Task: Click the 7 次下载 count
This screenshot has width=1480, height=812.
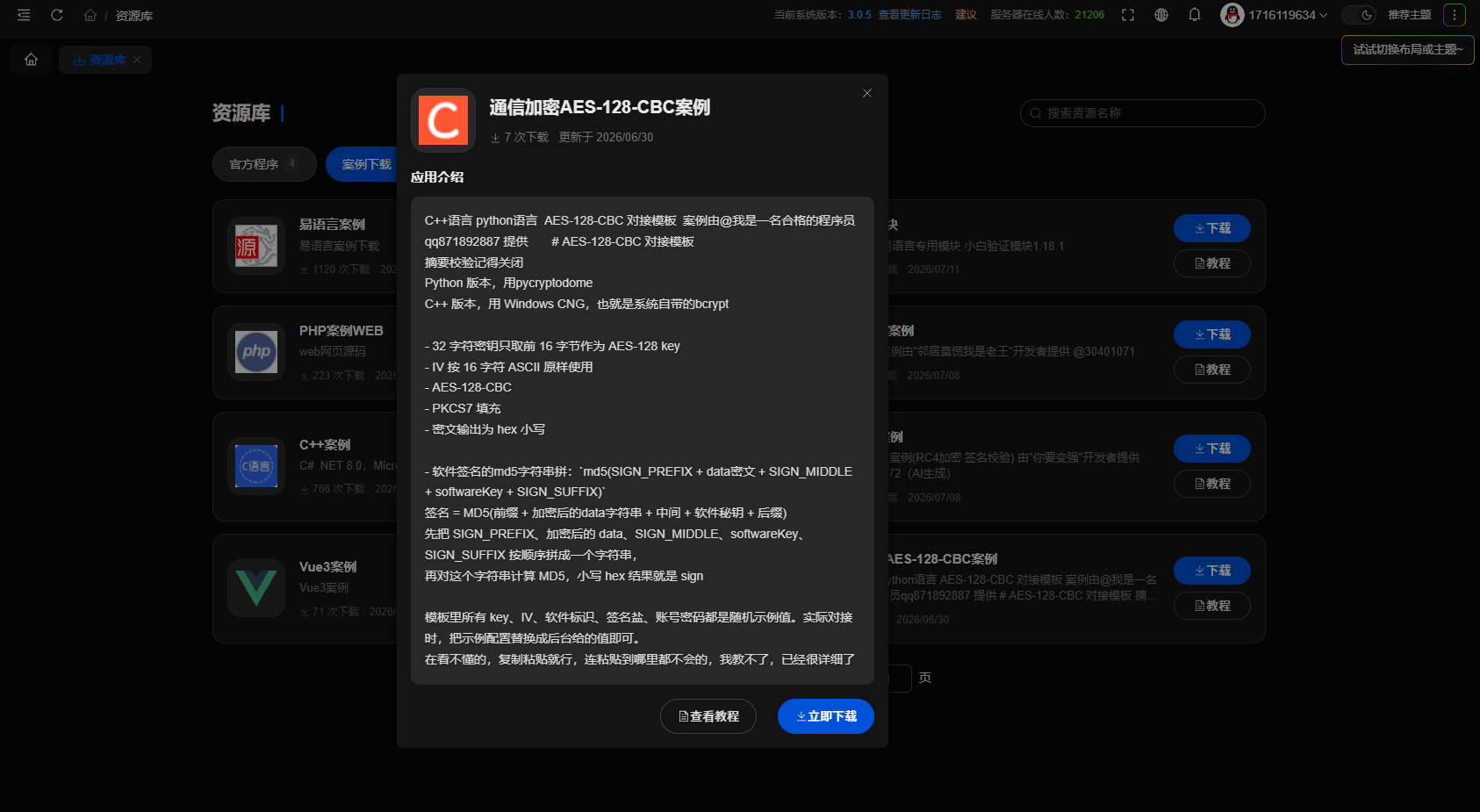Action: [x=520, y=138]
